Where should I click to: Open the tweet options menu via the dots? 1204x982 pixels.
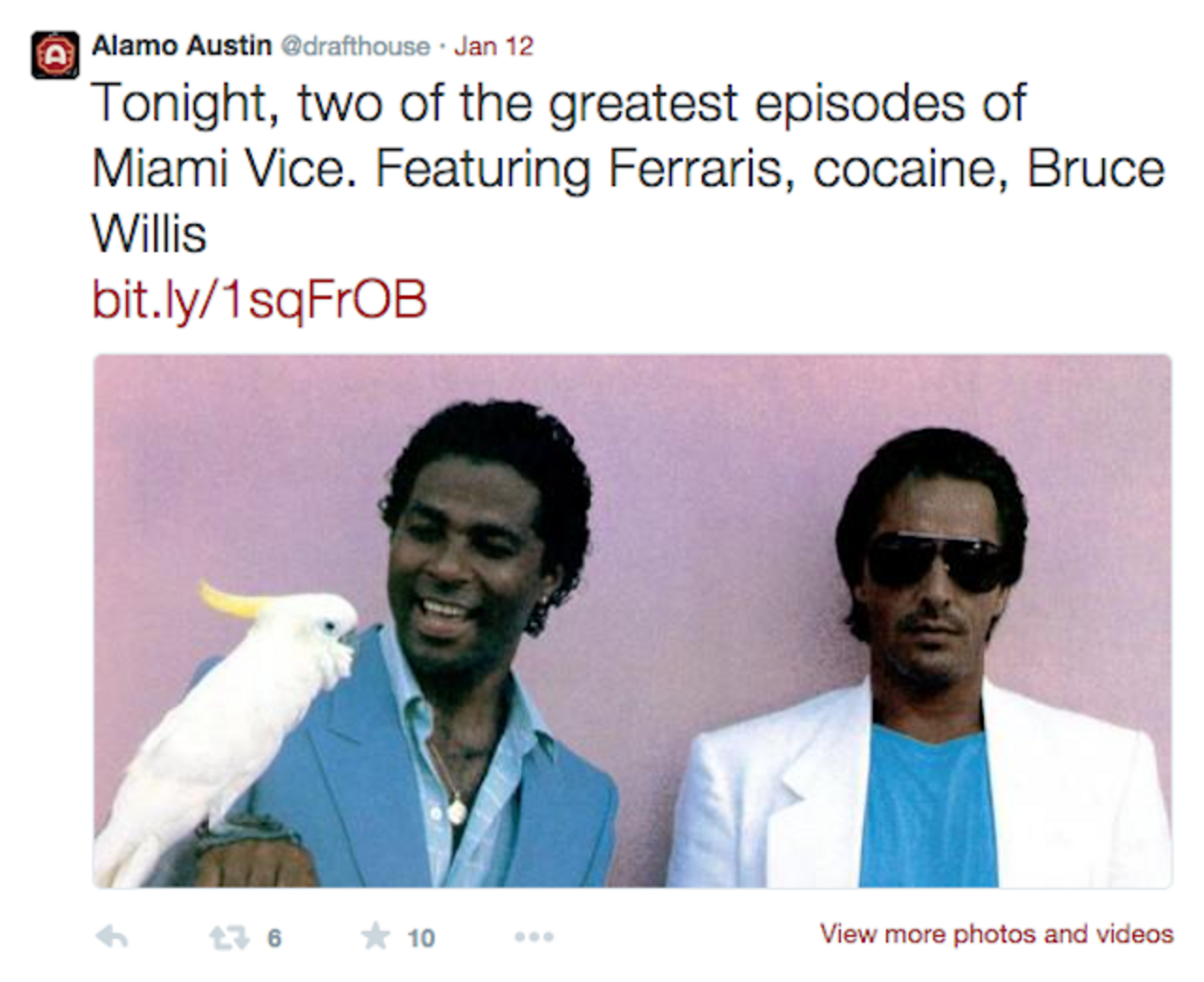coord(535,937)
